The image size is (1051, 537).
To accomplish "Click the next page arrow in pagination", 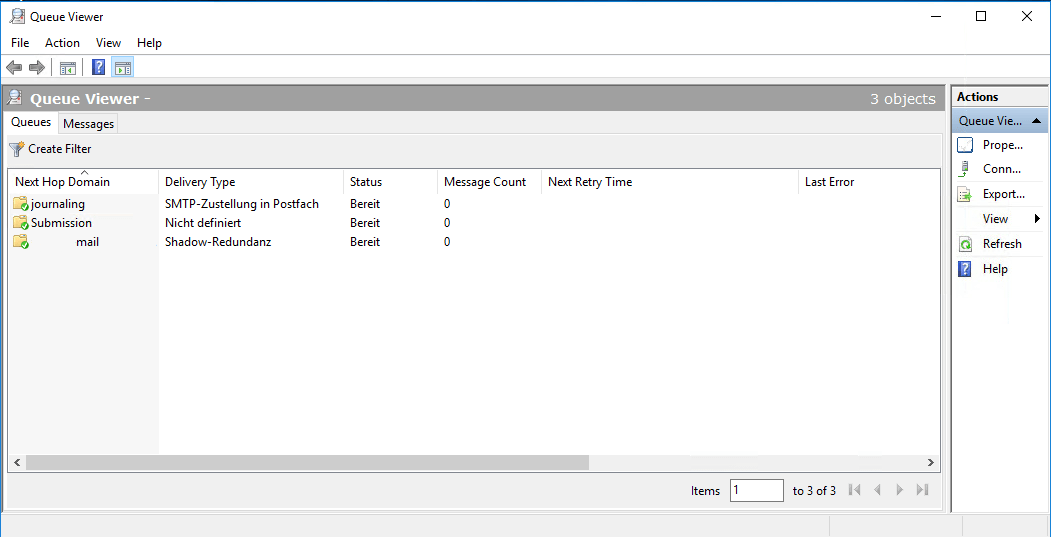I will (900, 490).
